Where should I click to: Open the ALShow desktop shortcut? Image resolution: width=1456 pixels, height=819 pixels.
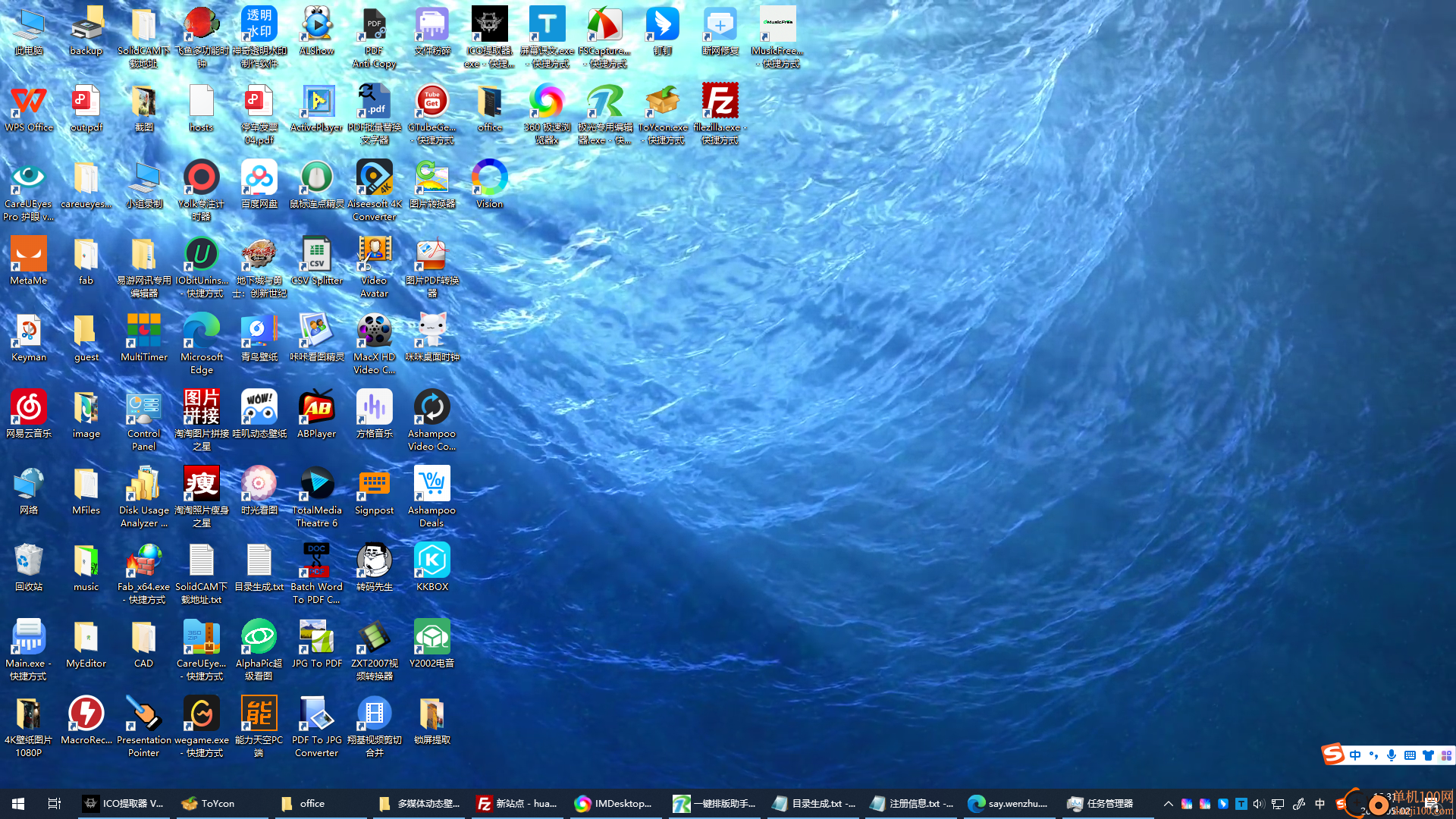point(317,32)
